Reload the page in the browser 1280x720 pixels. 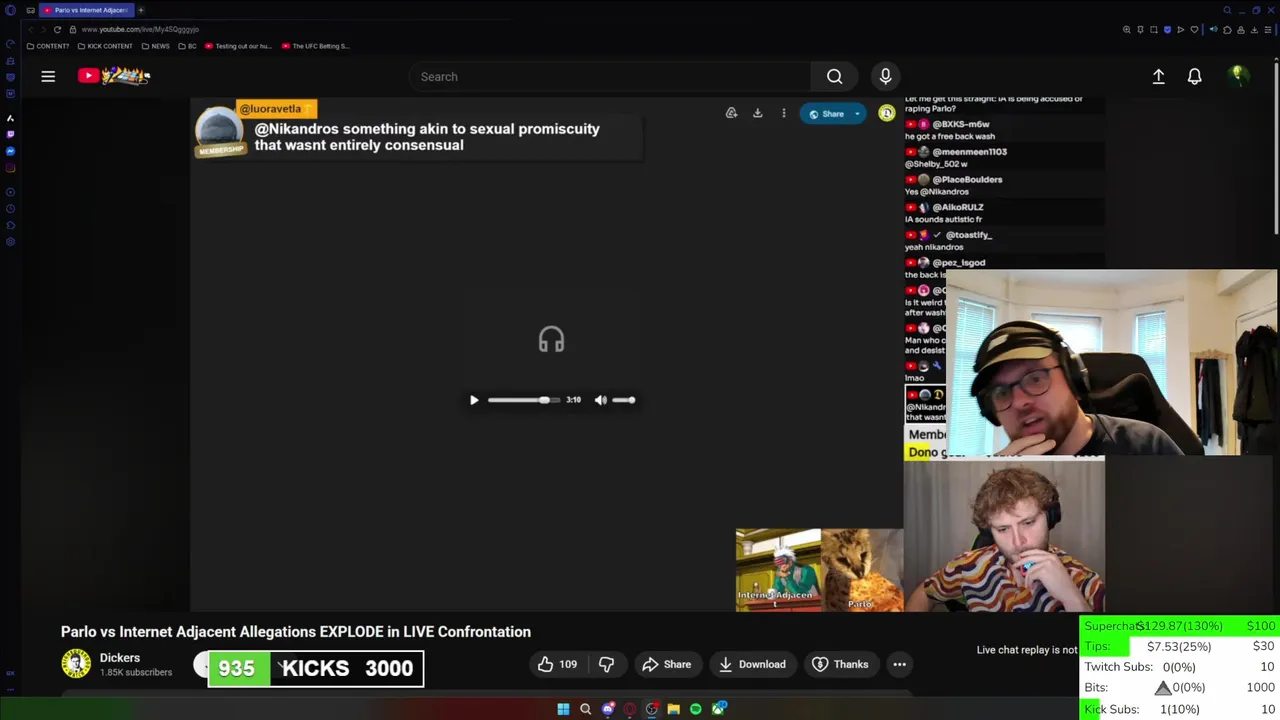[57, 29]
